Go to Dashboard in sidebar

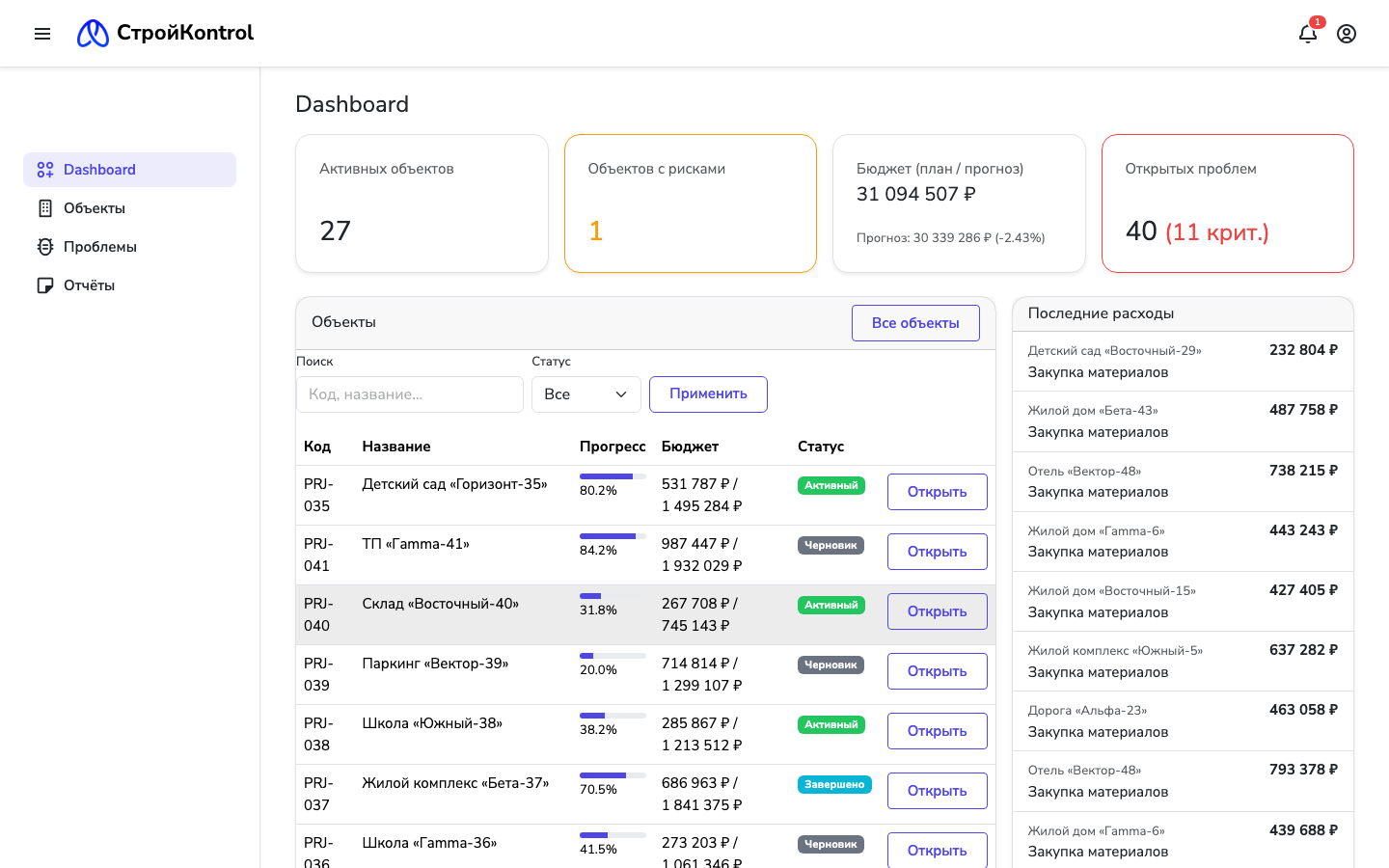point(129,170)
